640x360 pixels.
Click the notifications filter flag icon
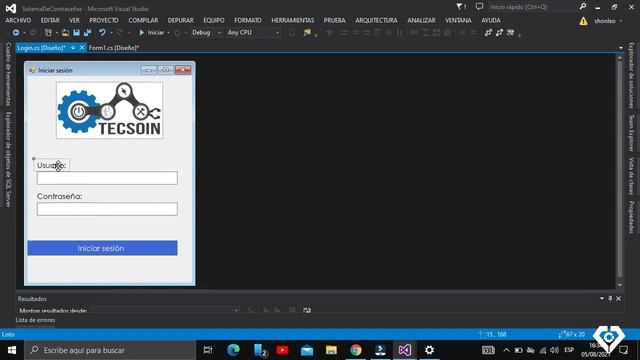click(461, 7)
